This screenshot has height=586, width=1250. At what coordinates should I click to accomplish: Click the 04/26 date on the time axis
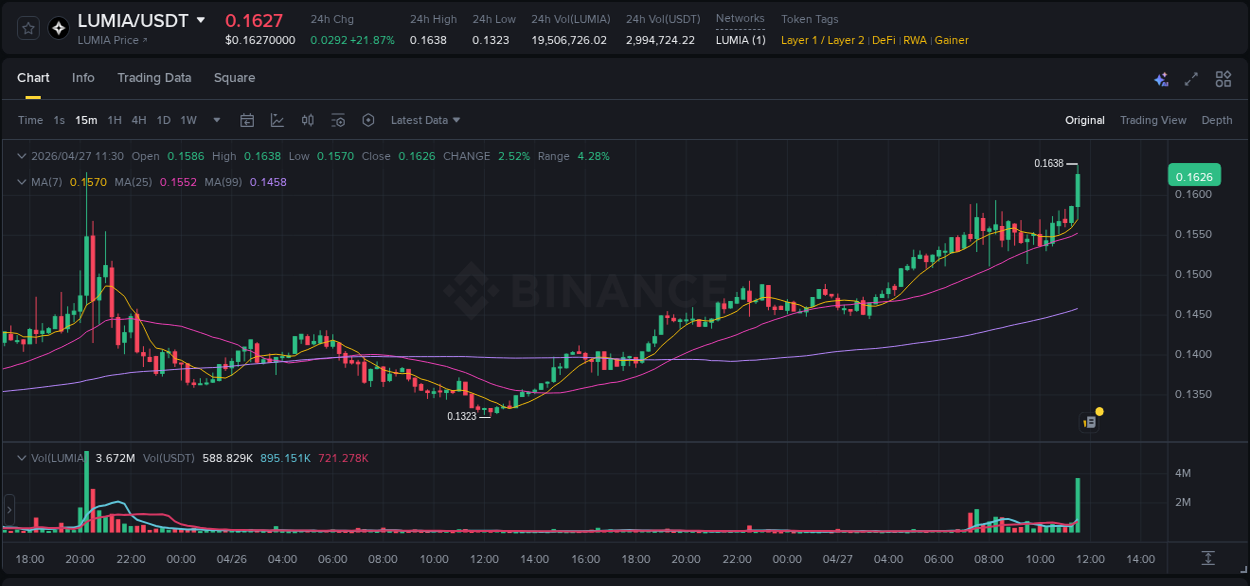coord(231,559)
